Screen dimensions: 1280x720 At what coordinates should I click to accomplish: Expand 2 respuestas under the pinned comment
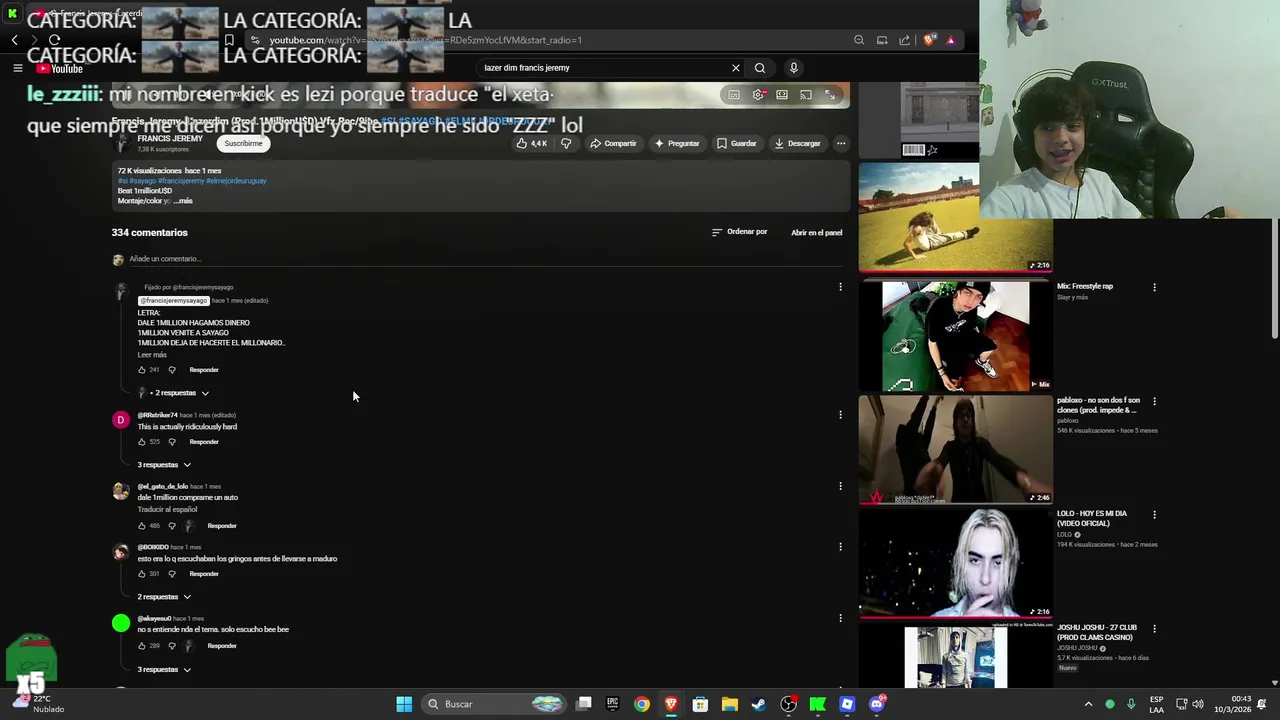click(179, 393)
